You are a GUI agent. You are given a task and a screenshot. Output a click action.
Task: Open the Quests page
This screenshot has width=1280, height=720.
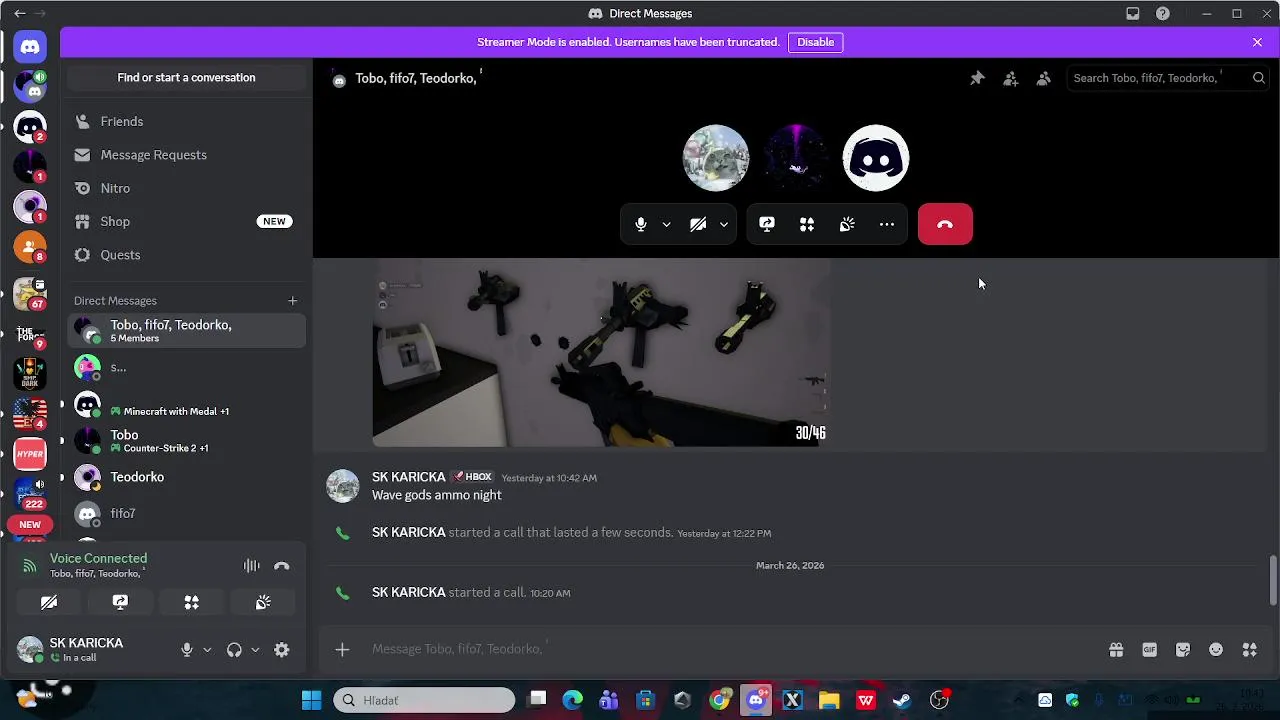pyautogui.click(x=186, y=255)
